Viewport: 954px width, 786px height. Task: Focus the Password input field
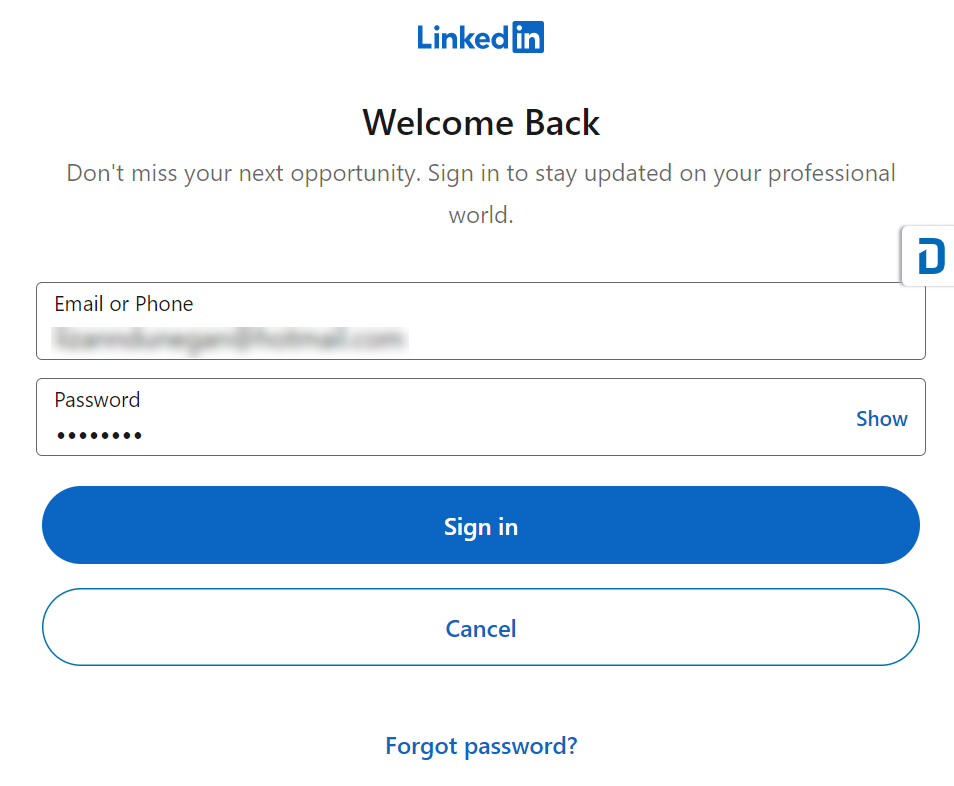pyautogui.click(x=481, y=417)
